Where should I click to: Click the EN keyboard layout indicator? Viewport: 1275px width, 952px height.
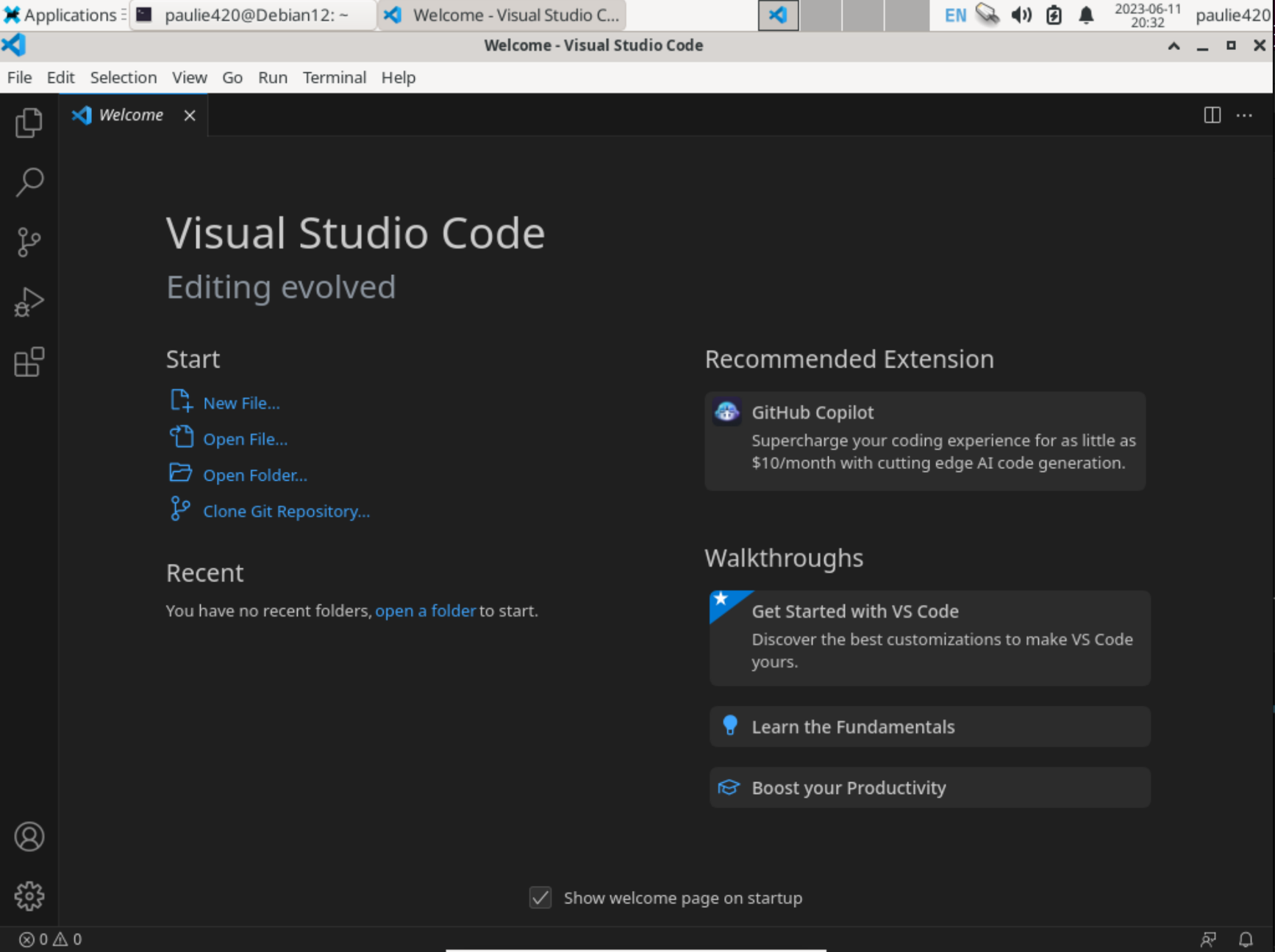pyautogui.click(x=955, y=15)
